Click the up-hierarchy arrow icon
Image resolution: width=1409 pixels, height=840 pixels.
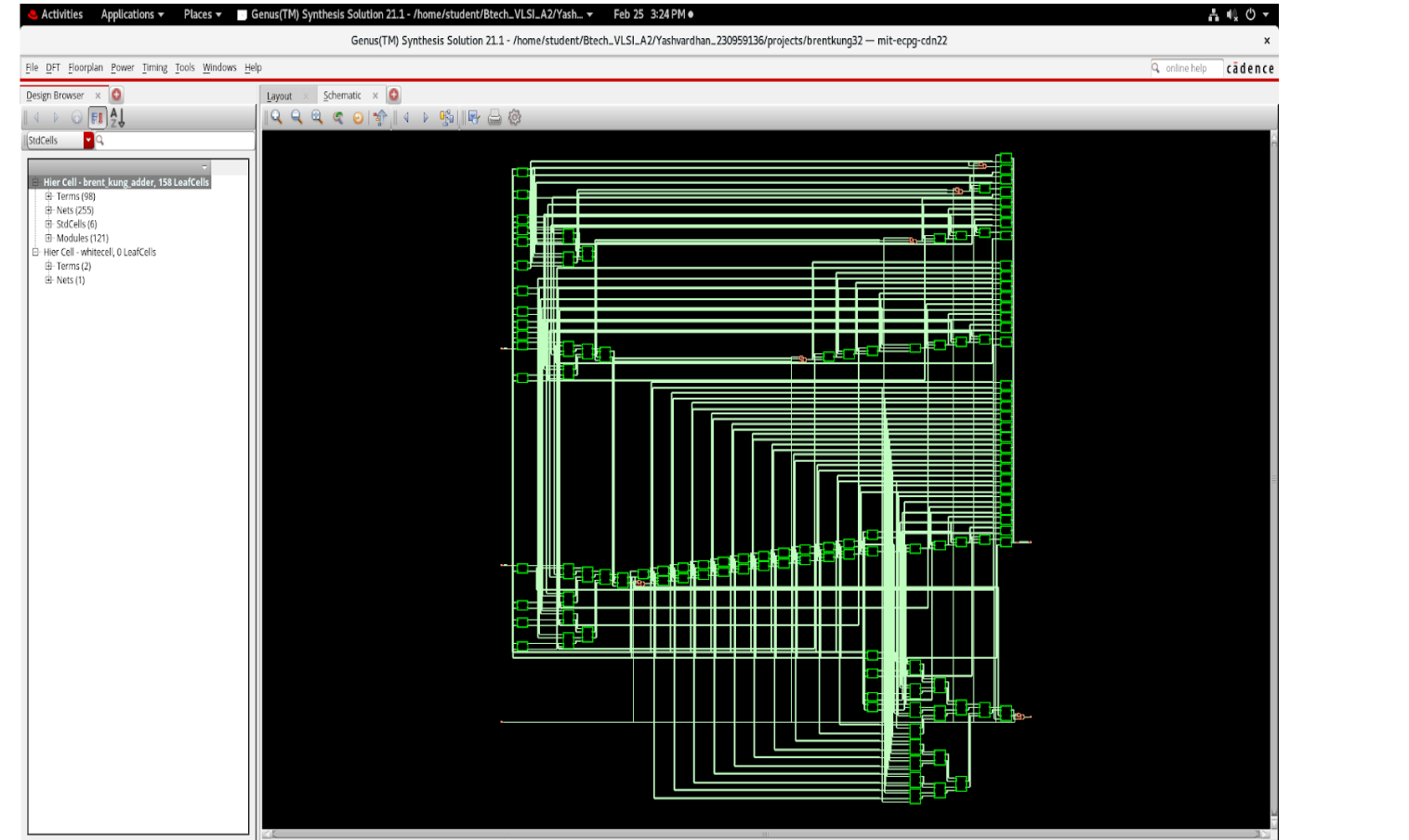[x=380, y=117]
